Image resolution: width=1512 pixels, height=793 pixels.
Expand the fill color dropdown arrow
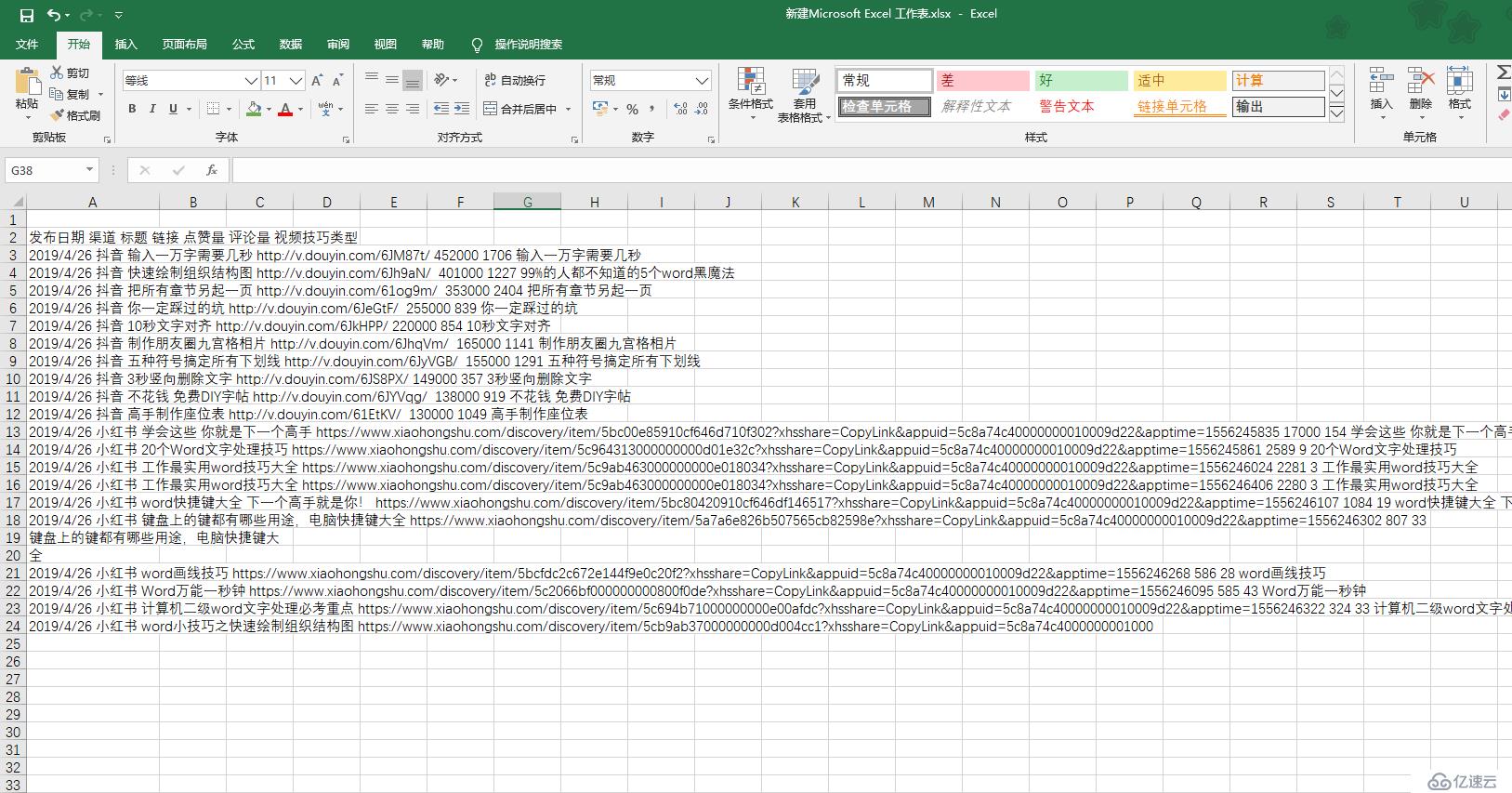(x=269, y=109)
